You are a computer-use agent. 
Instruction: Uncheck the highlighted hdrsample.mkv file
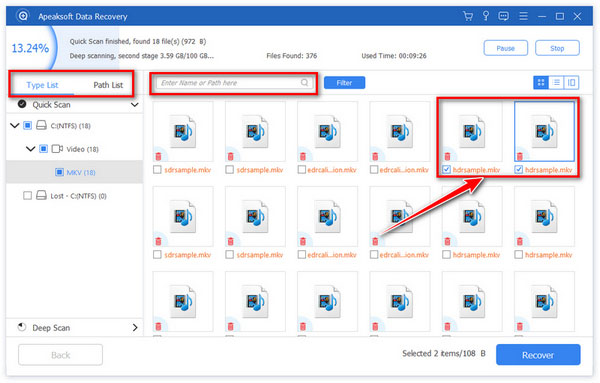[x=518, y=169]
